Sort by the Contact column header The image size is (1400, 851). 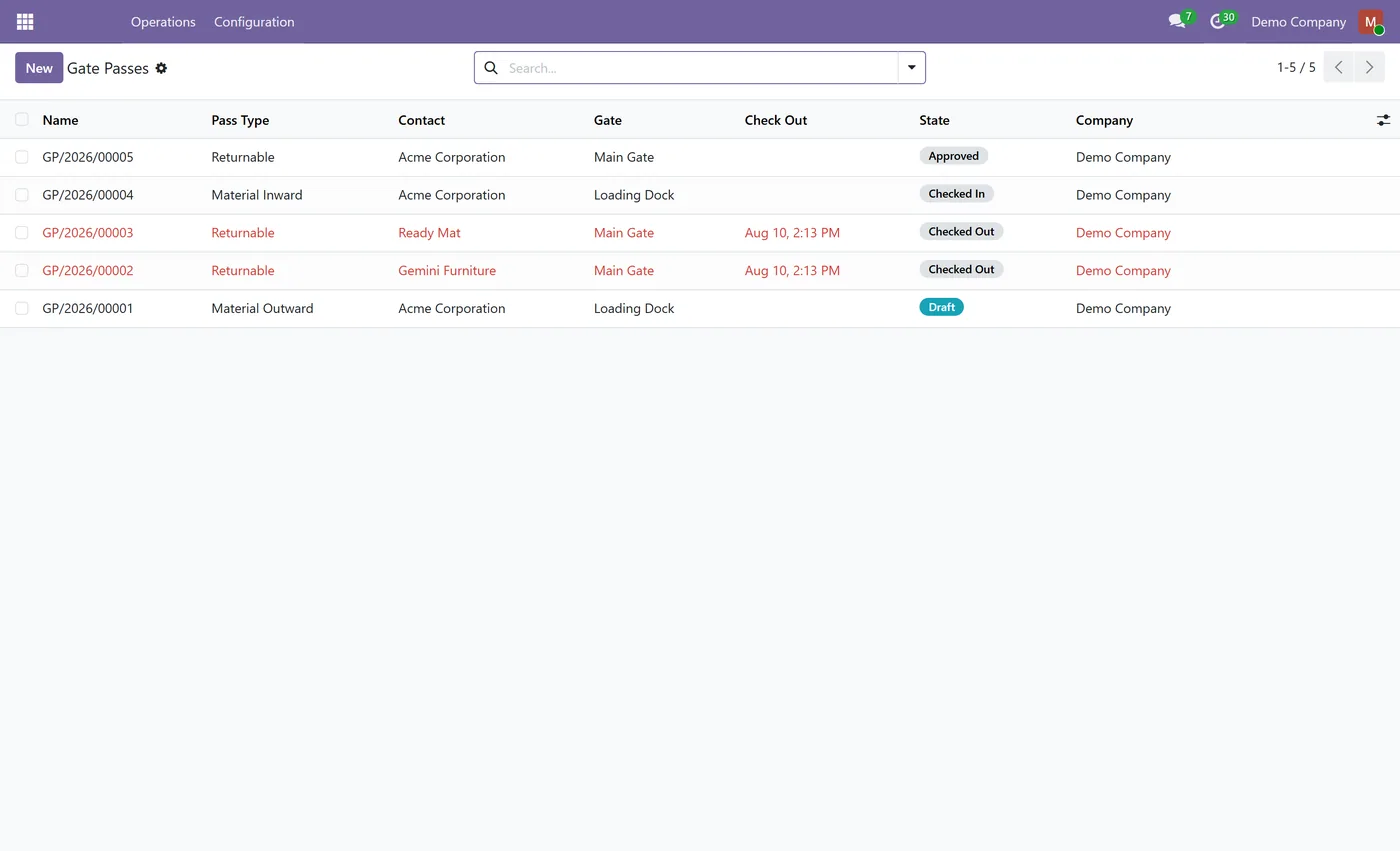point(421,120)
